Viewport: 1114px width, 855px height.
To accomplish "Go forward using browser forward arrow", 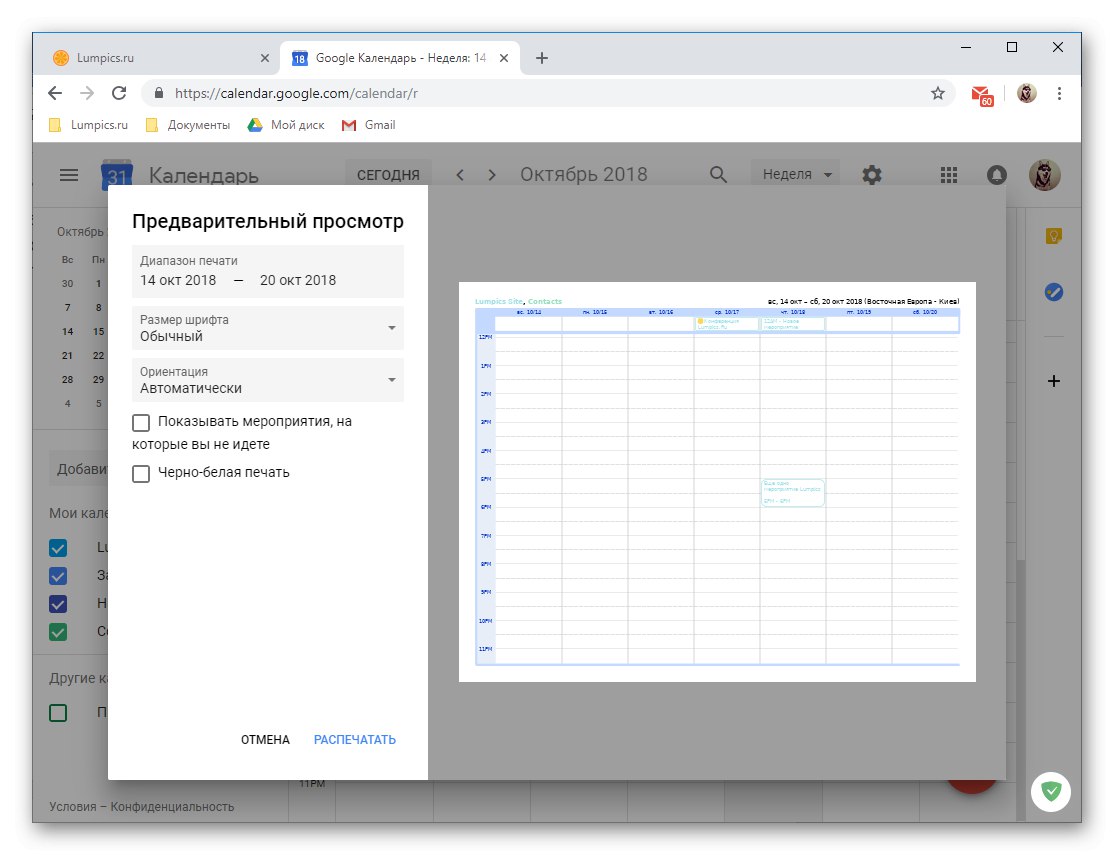I will [87, 93].
